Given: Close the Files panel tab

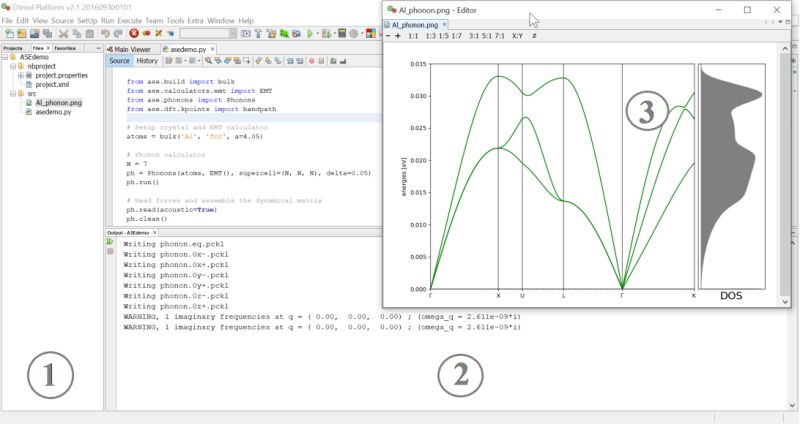Looking at the screenshot, I should 48,48.
